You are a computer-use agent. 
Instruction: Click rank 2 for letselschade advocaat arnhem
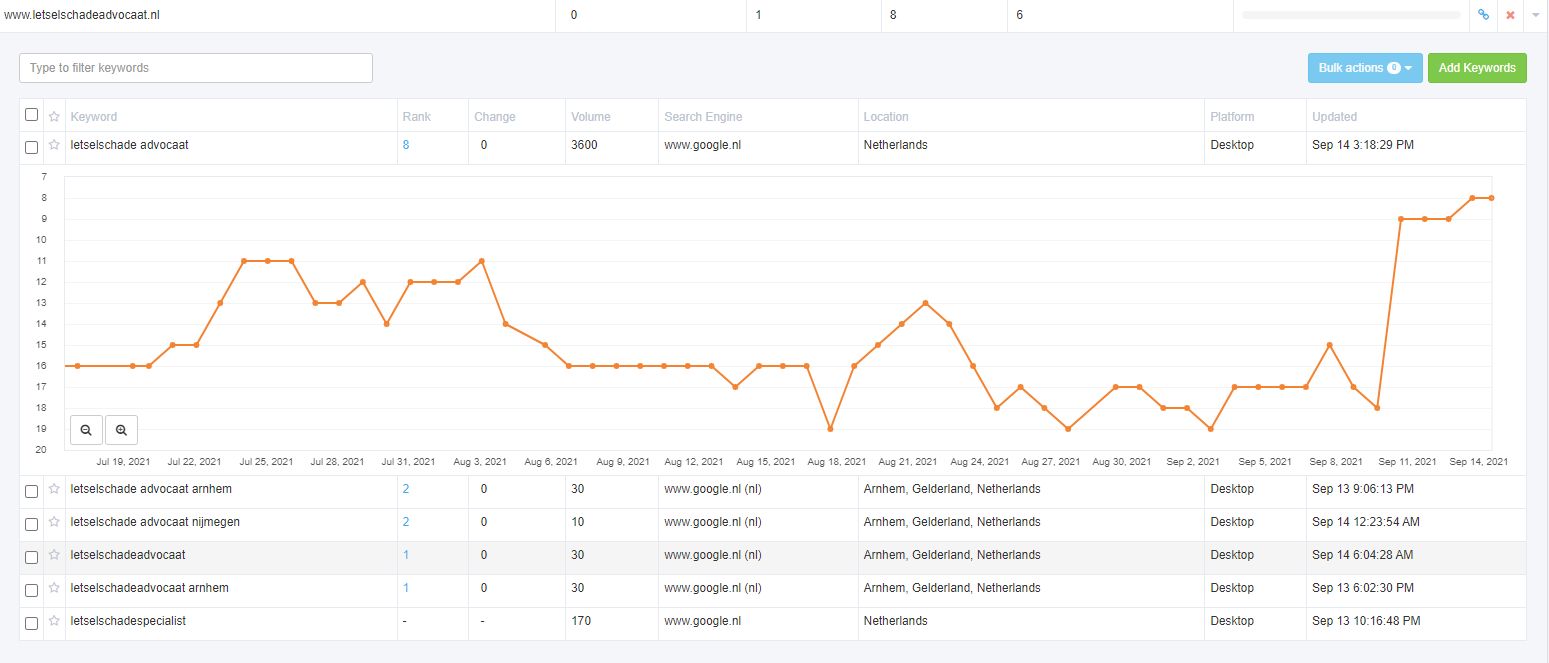pos(406,489)
